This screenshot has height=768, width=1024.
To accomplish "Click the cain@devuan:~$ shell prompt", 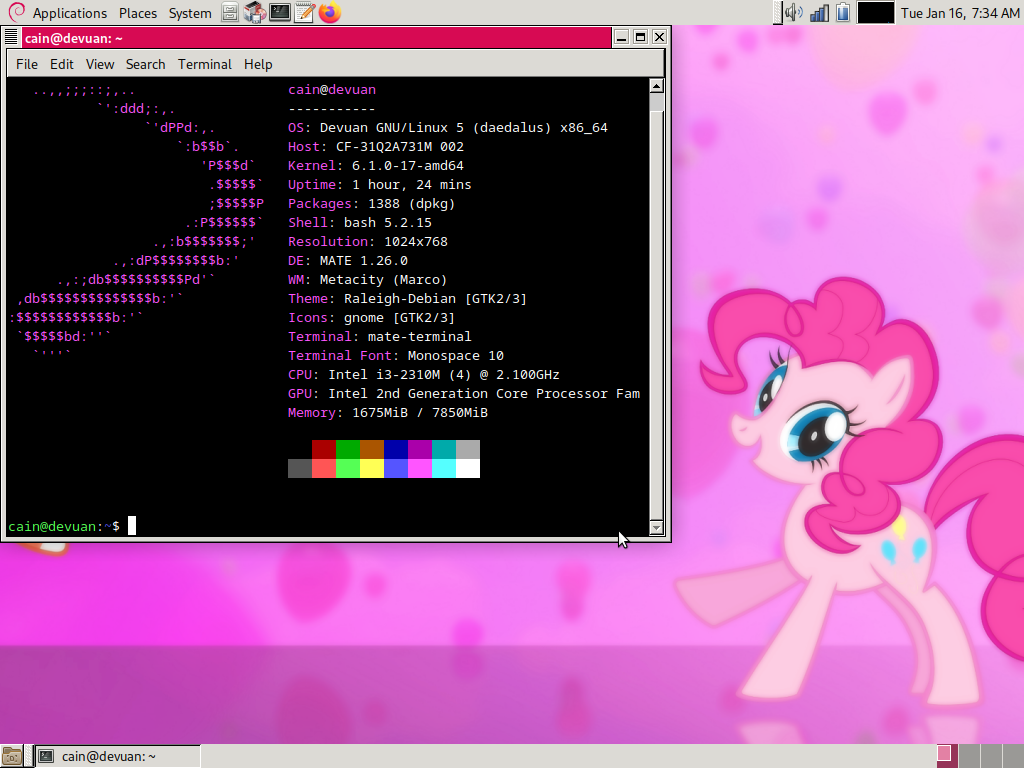I will (x=63, y=526).
